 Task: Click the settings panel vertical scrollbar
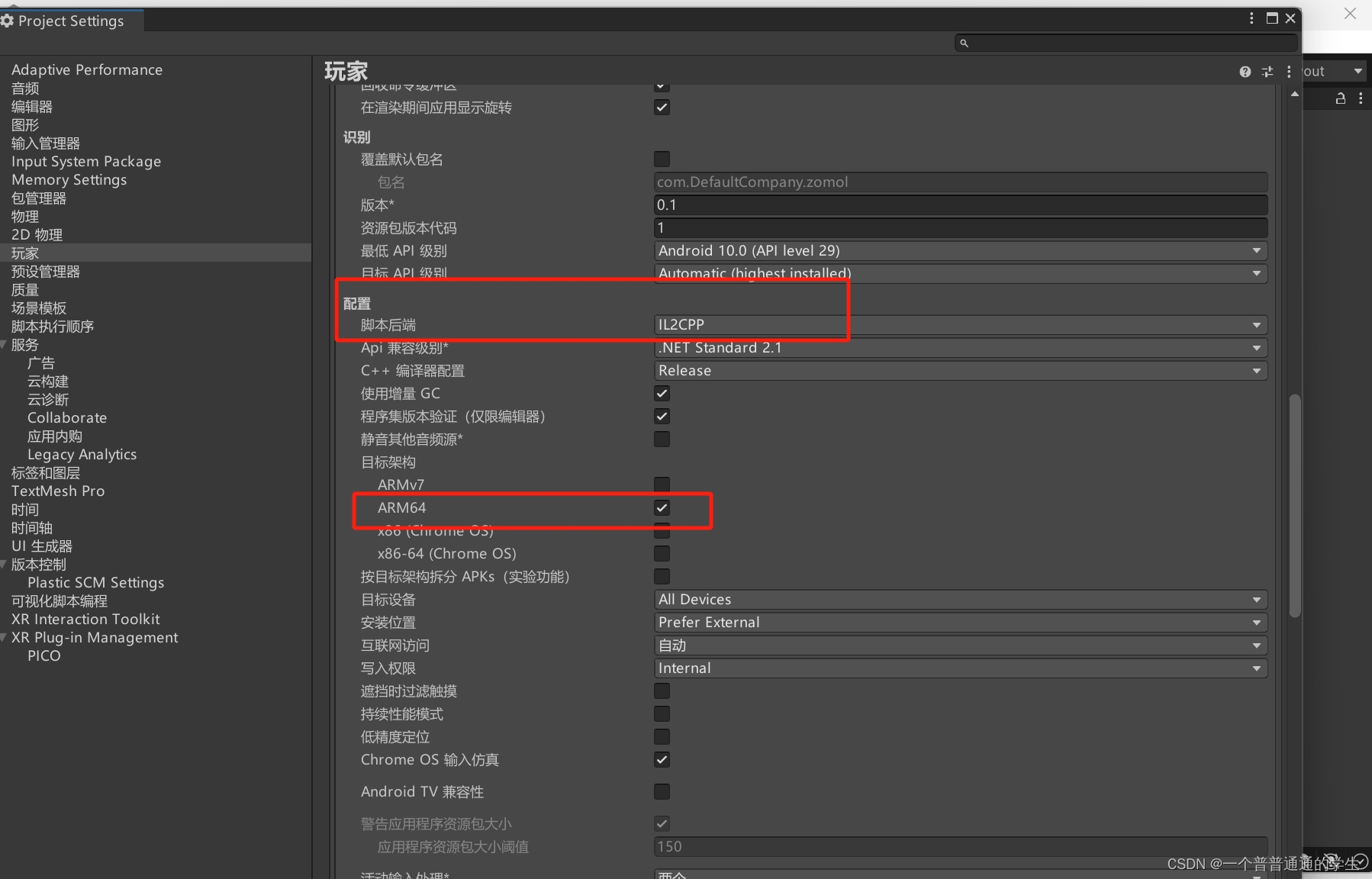(x=1294, y=505)
